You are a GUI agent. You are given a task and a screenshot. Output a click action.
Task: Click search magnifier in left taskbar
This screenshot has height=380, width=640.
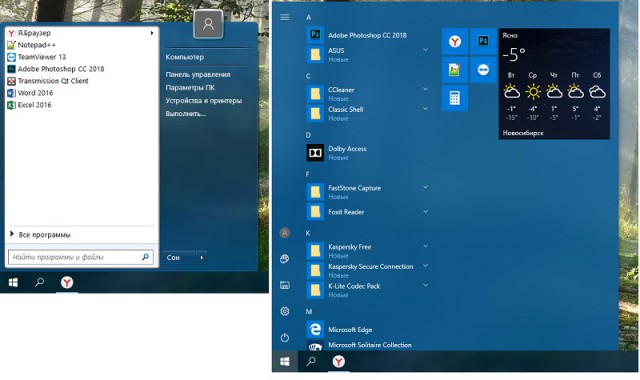pos(39,282)
